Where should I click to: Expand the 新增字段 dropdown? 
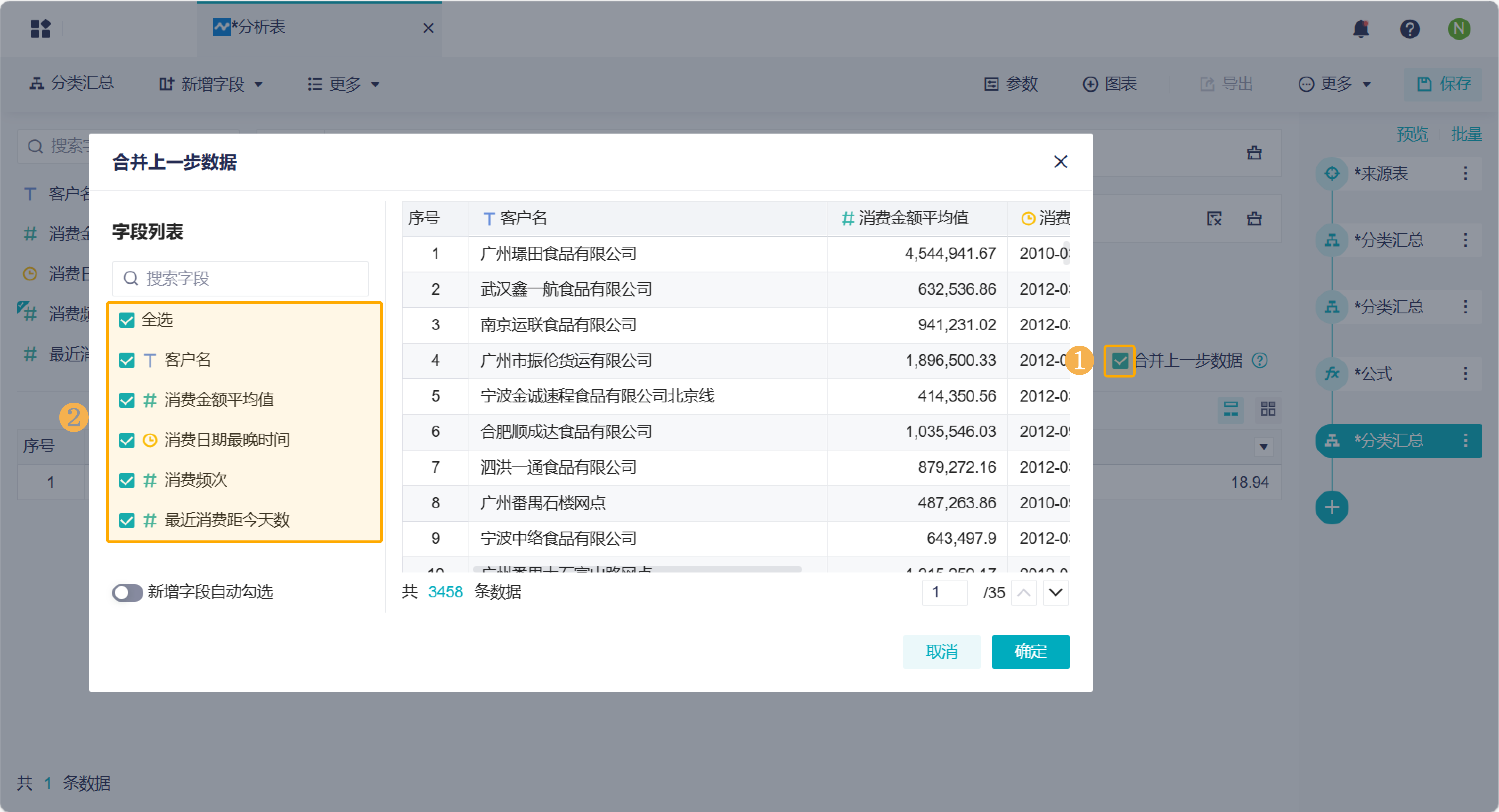tap(212, 84)
